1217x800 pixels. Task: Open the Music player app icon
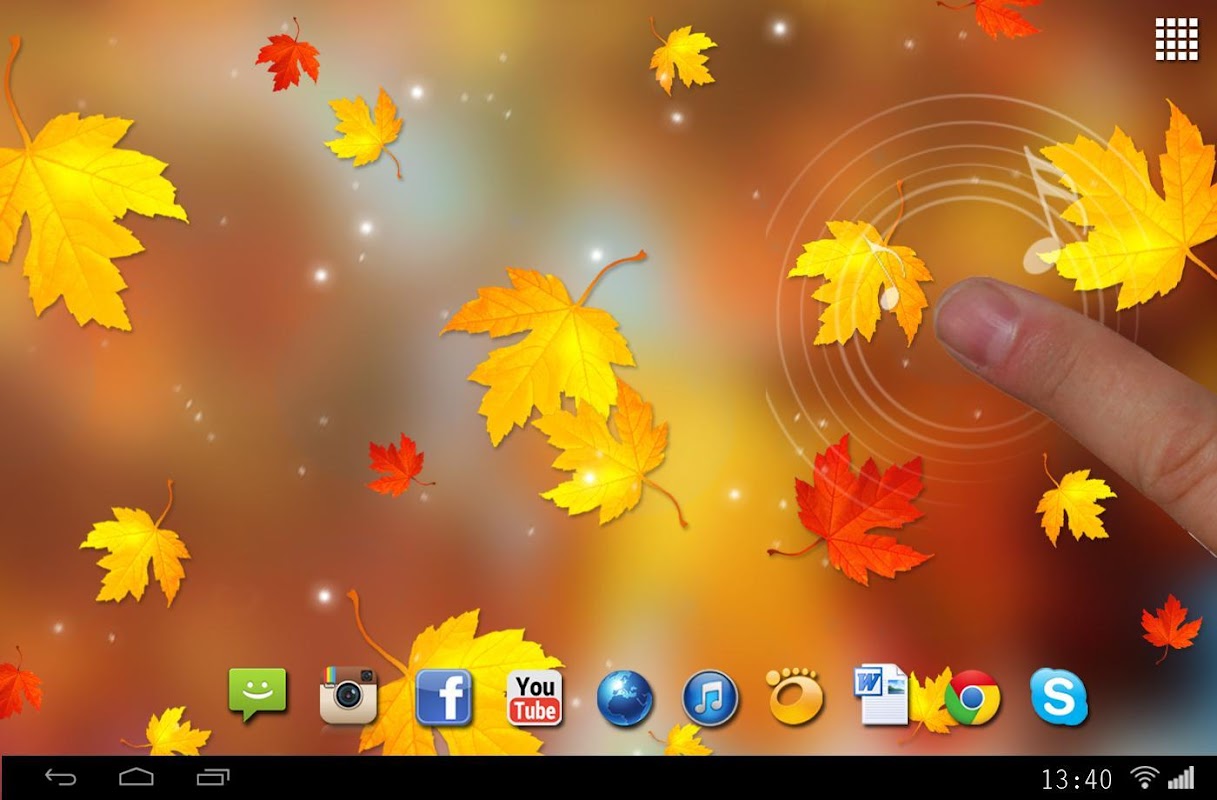(710, 698)
